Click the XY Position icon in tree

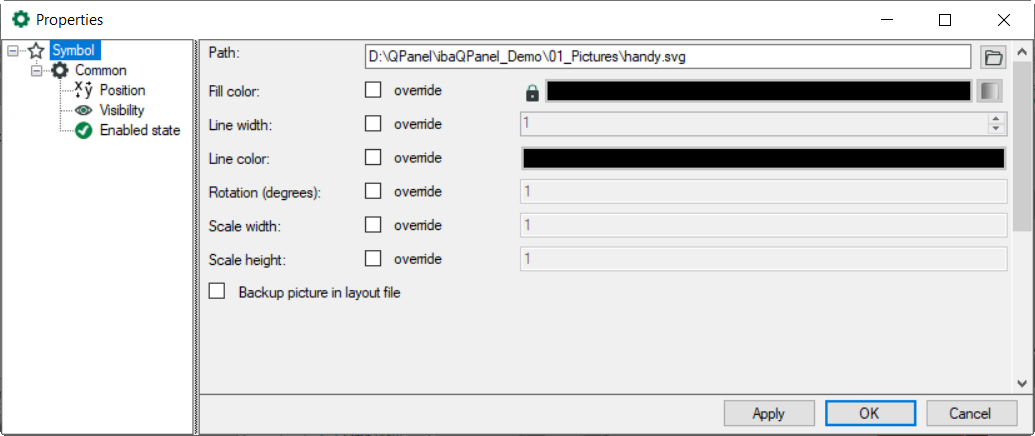tap(83, 90)
